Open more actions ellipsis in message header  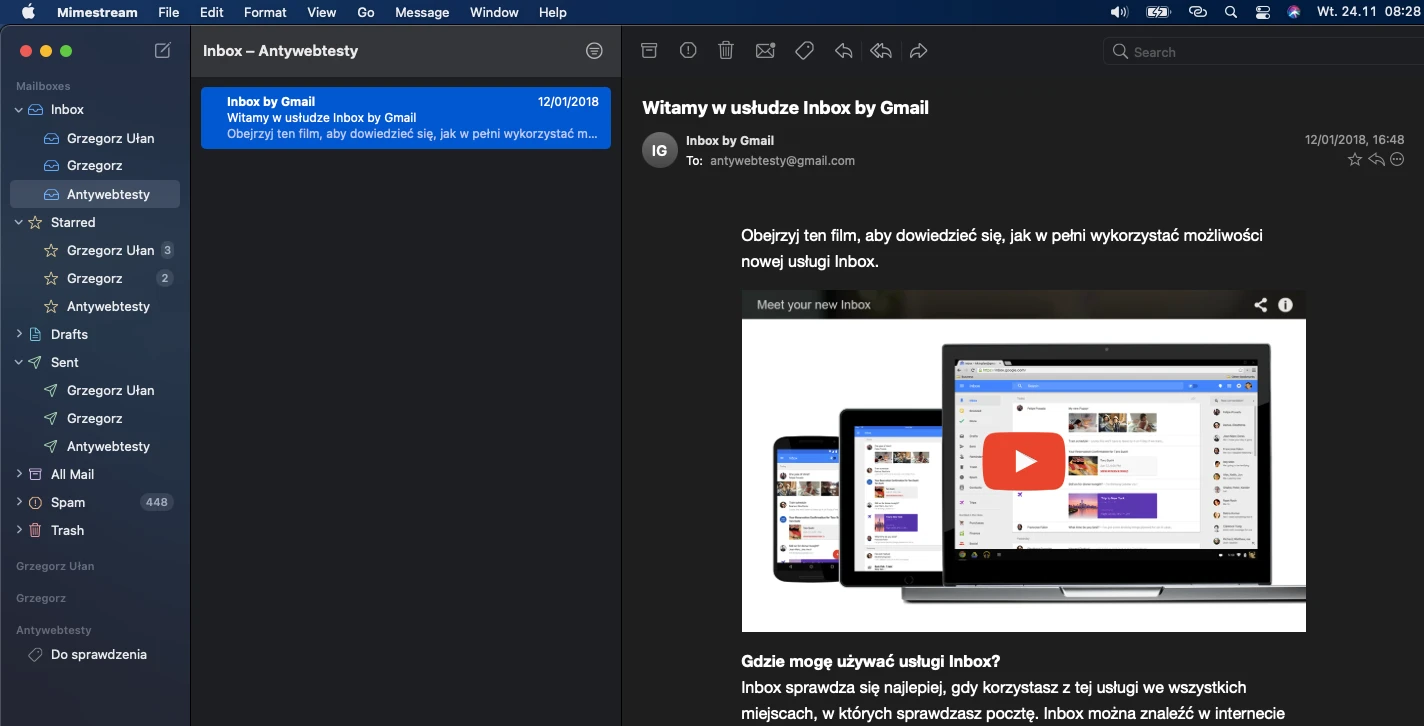pos(1397,160)
